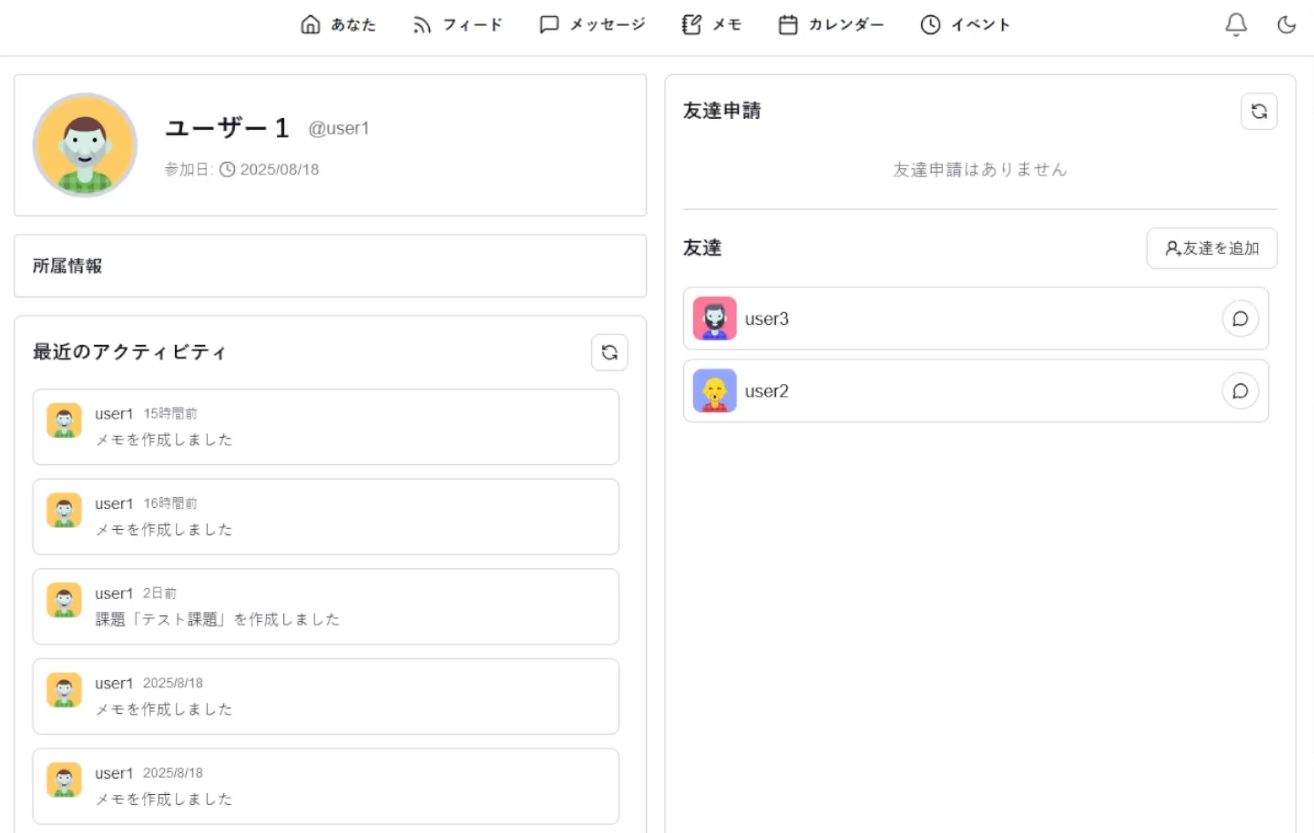Viewport: 1314px width, 833px height.
Task: Toggle dark mode with moon icon
Action: coord(1287,25)
